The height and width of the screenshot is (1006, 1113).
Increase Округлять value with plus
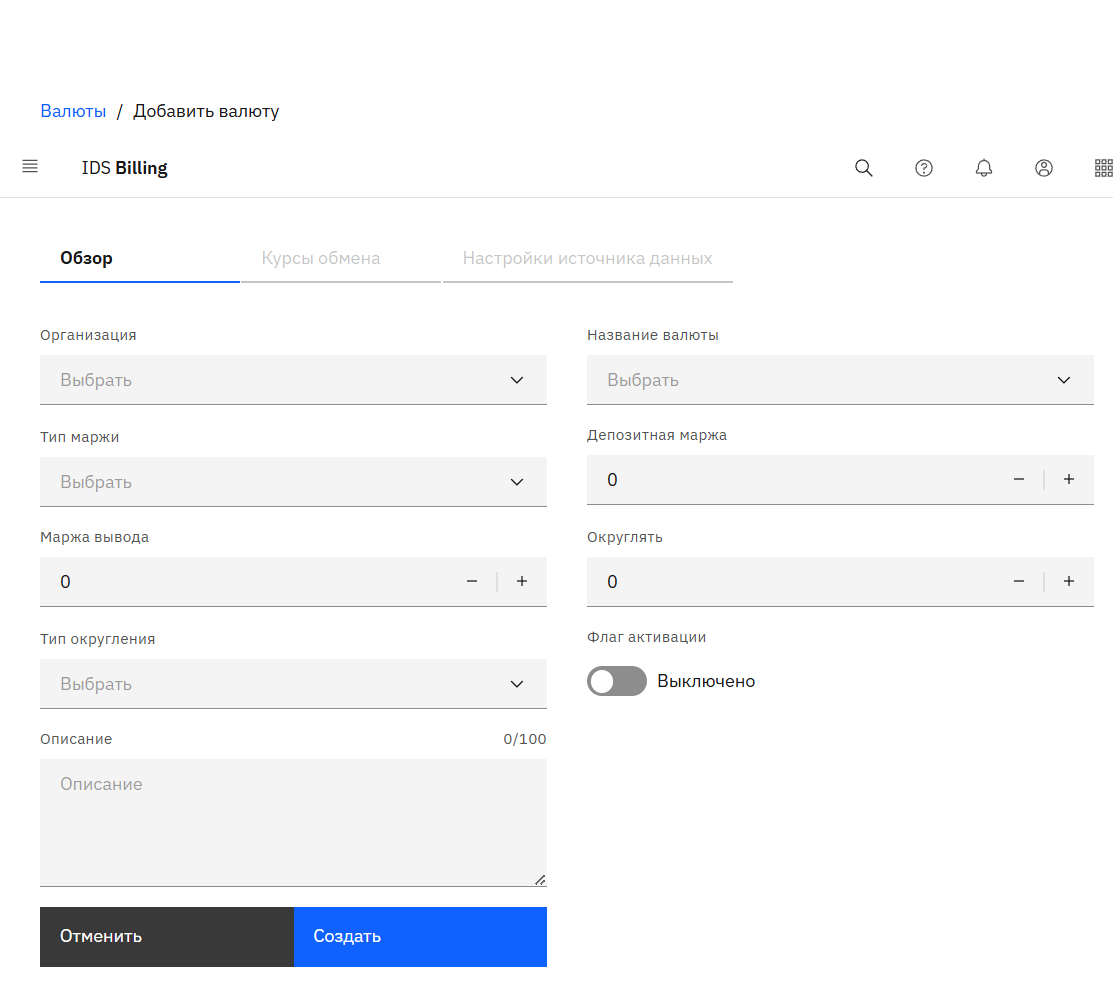[1069, 582]
